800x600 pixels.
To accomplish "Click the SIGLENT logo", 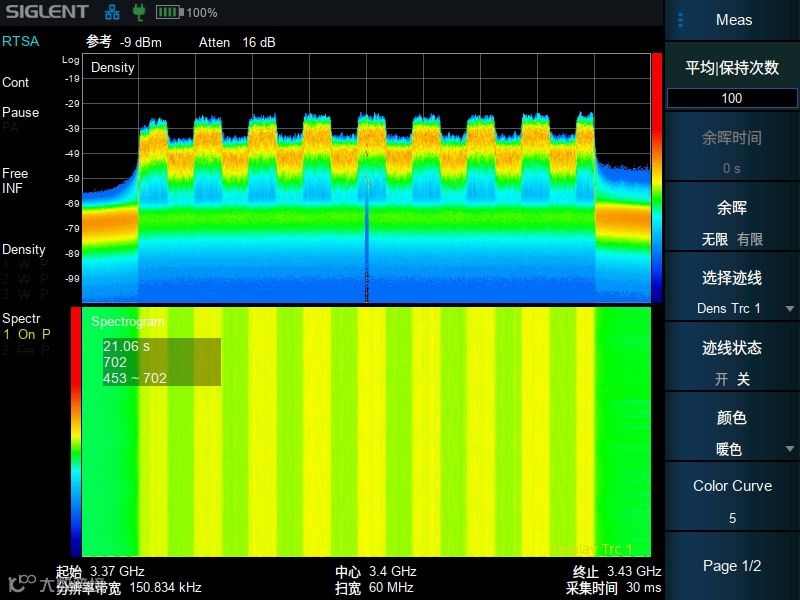I will [x=47, y=12].
